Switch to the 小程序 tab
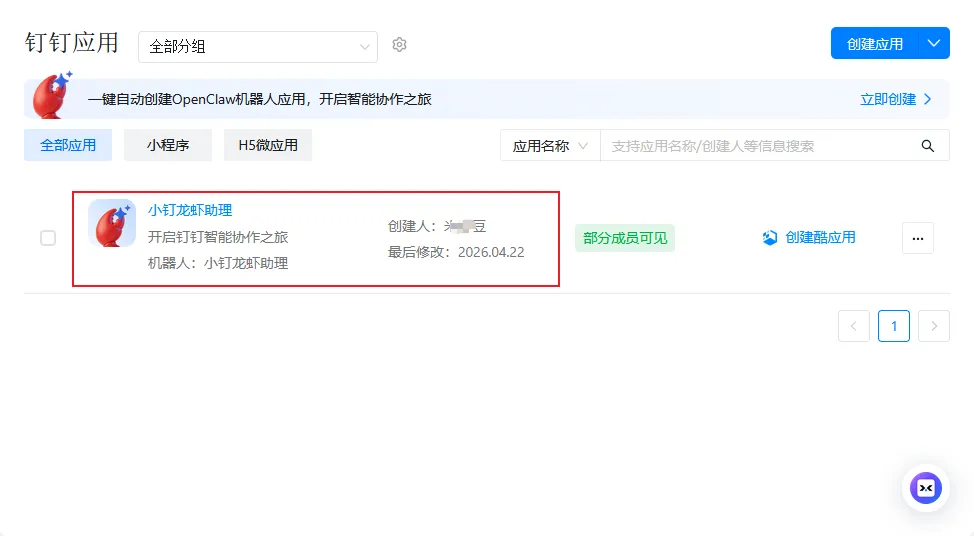This screenshot has height=536, width=974. coord(168,145)
